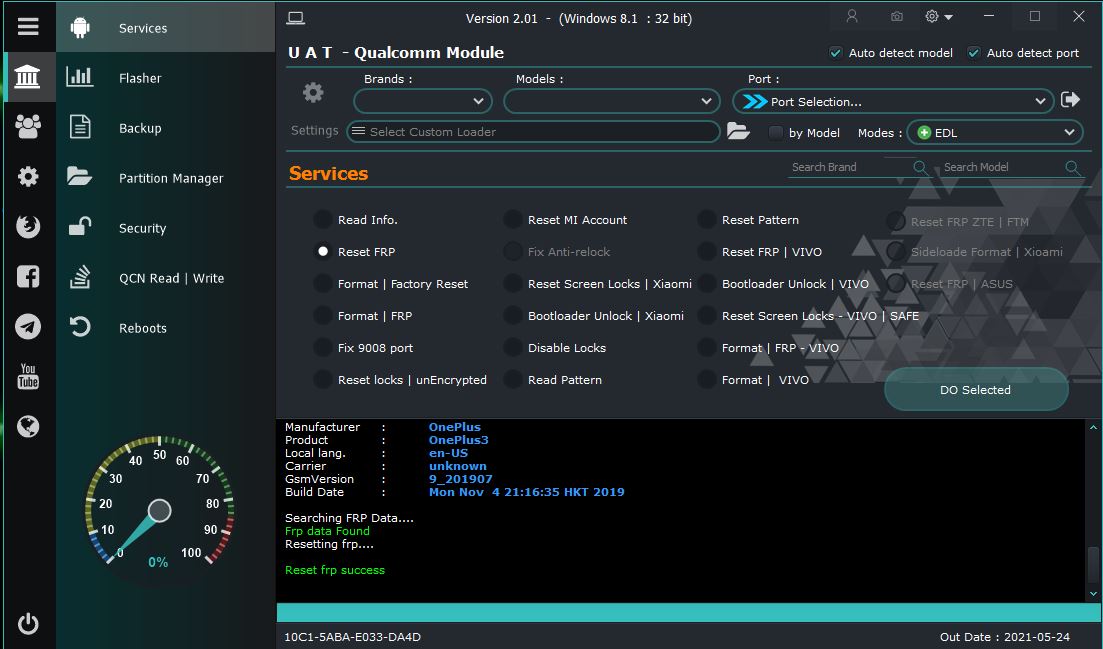The width and height of the screenshot is (1103, 649).
Task: Click the Flasher bar chart icon
Action: (x=79, y=76)
